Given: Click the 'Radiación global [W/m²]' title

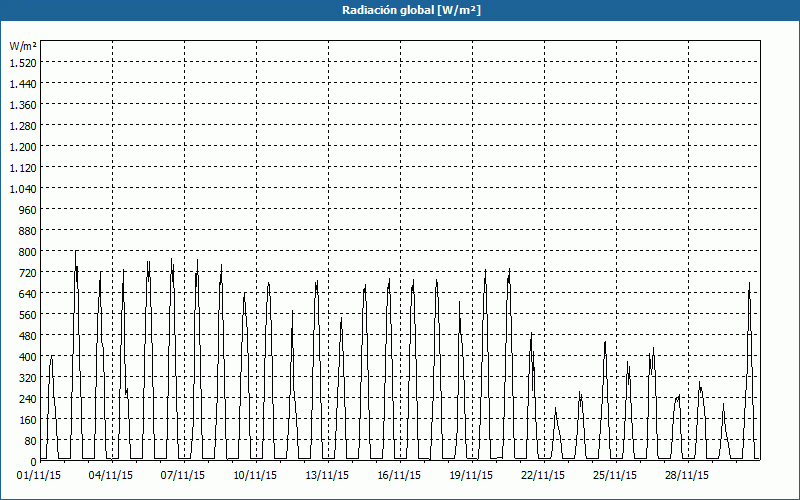Looking at the screenshot, I should tap(411, 10).
